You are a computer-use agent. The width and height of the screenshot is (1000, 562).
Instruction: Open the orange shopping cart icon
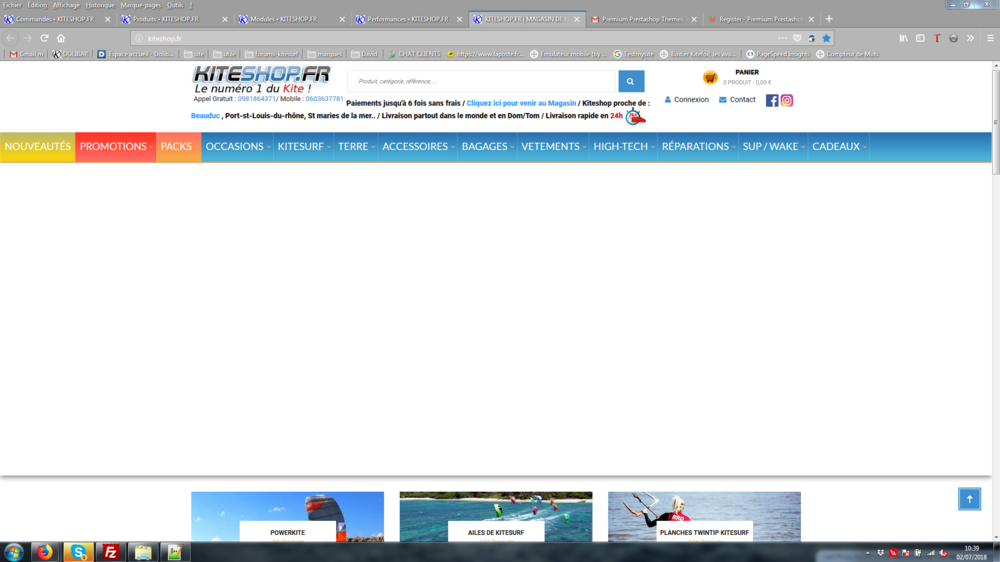click(710, 77)
